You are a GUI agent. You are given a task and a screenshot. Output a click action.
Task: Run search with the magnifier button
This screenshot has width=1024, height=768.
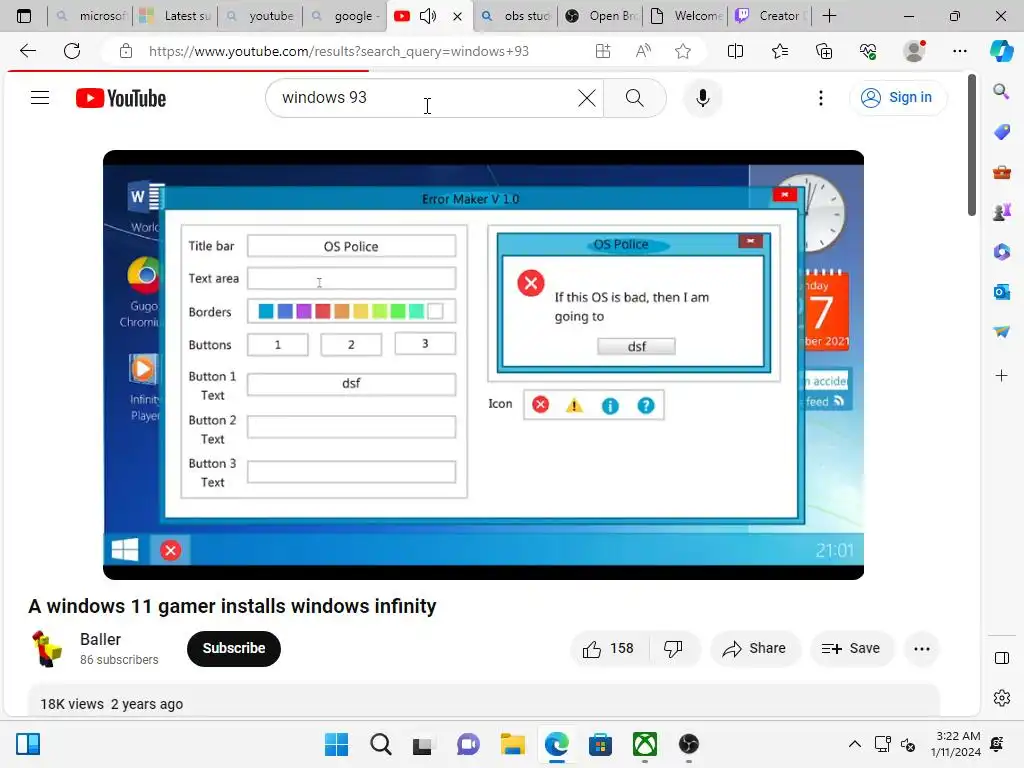634,98
